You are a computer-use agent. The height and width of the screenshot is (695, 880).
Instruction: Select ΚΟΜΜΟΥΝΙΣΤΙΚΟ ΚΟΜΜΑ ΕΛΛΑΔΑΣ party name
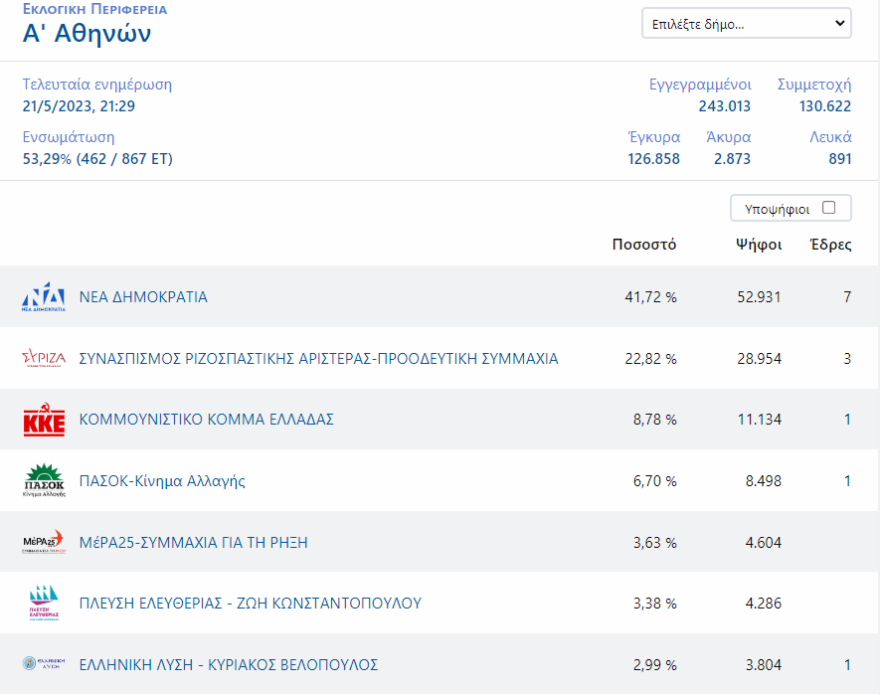pos(206,420)
